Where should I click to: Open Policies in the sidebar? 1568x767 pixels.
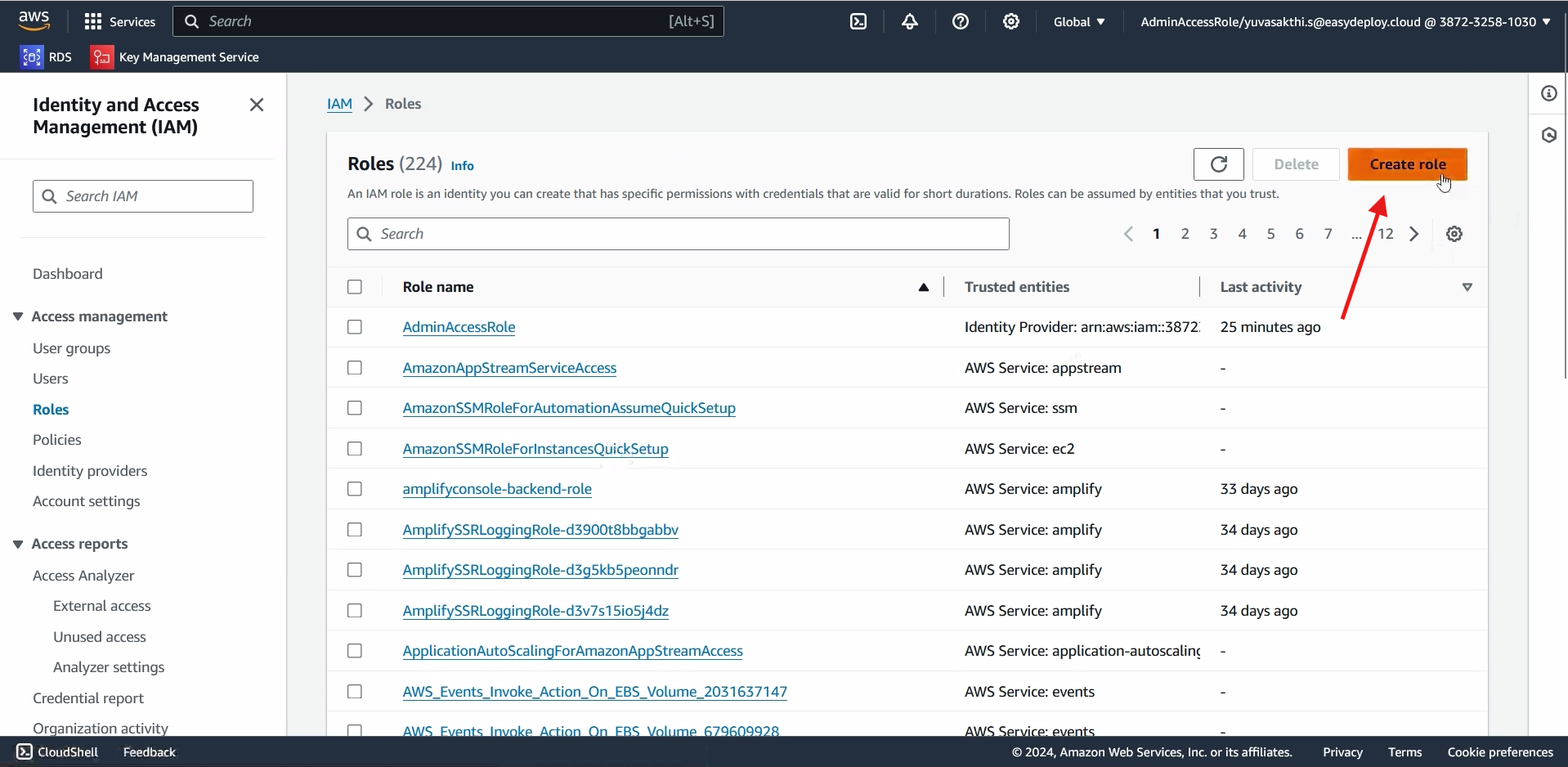(57, 440)
